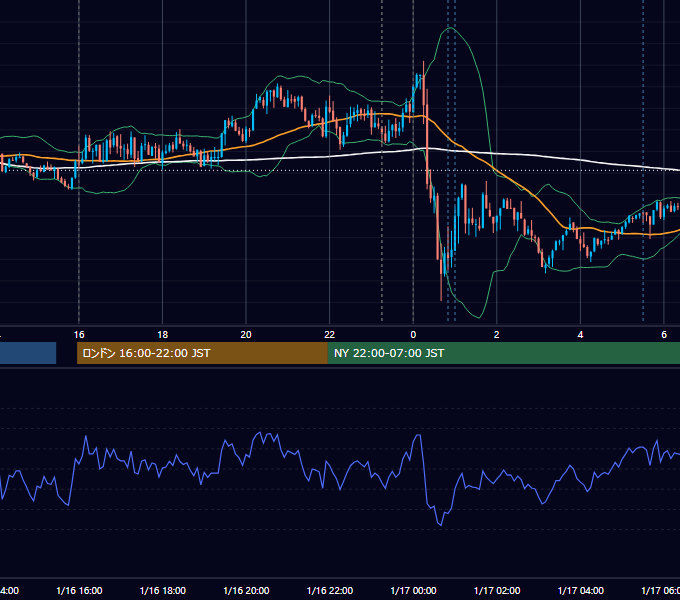Click the '2' hour label on time axis
This screenshot has width=680, height=600.
[x=497, y=335]
